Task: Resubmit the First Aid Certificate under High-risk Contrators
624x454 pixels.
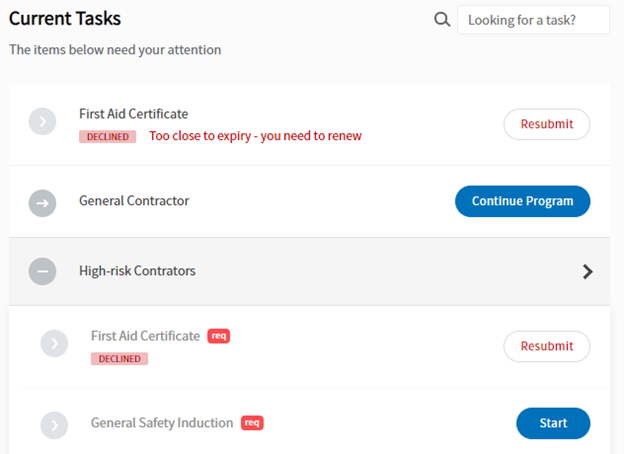Action: point(547,346)
